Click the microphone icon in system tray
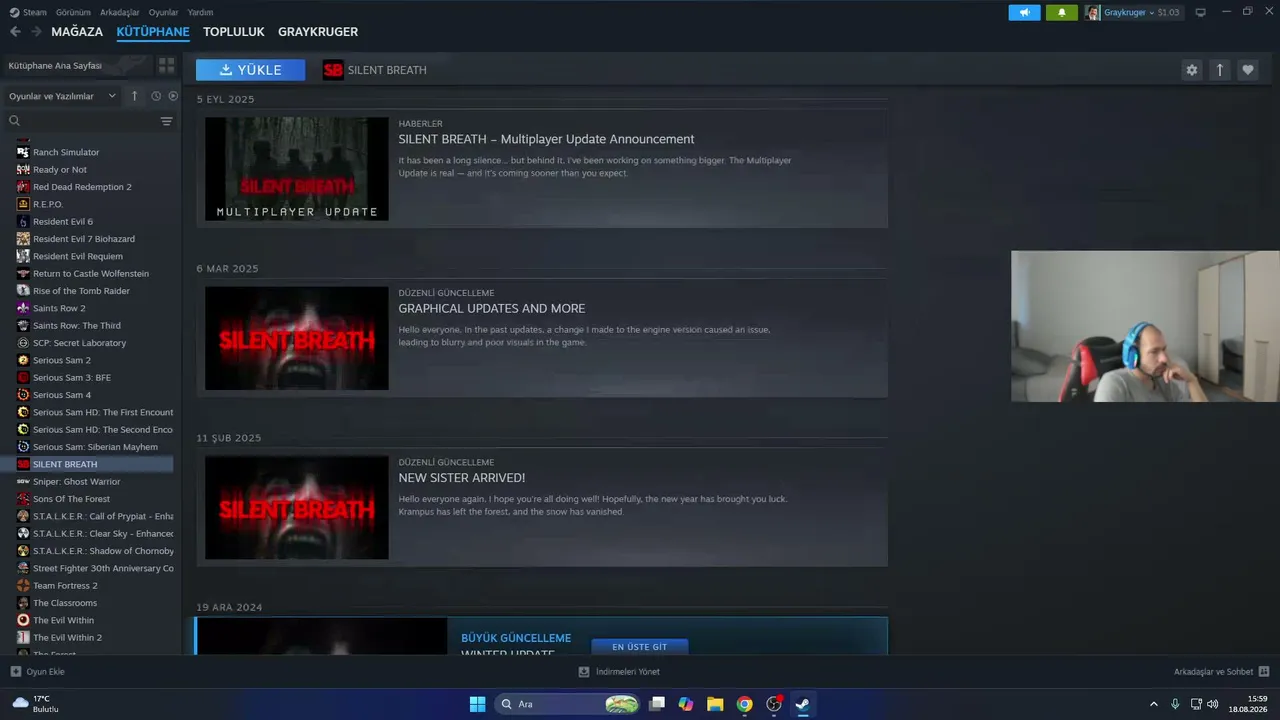 [x=1175, y=704]
